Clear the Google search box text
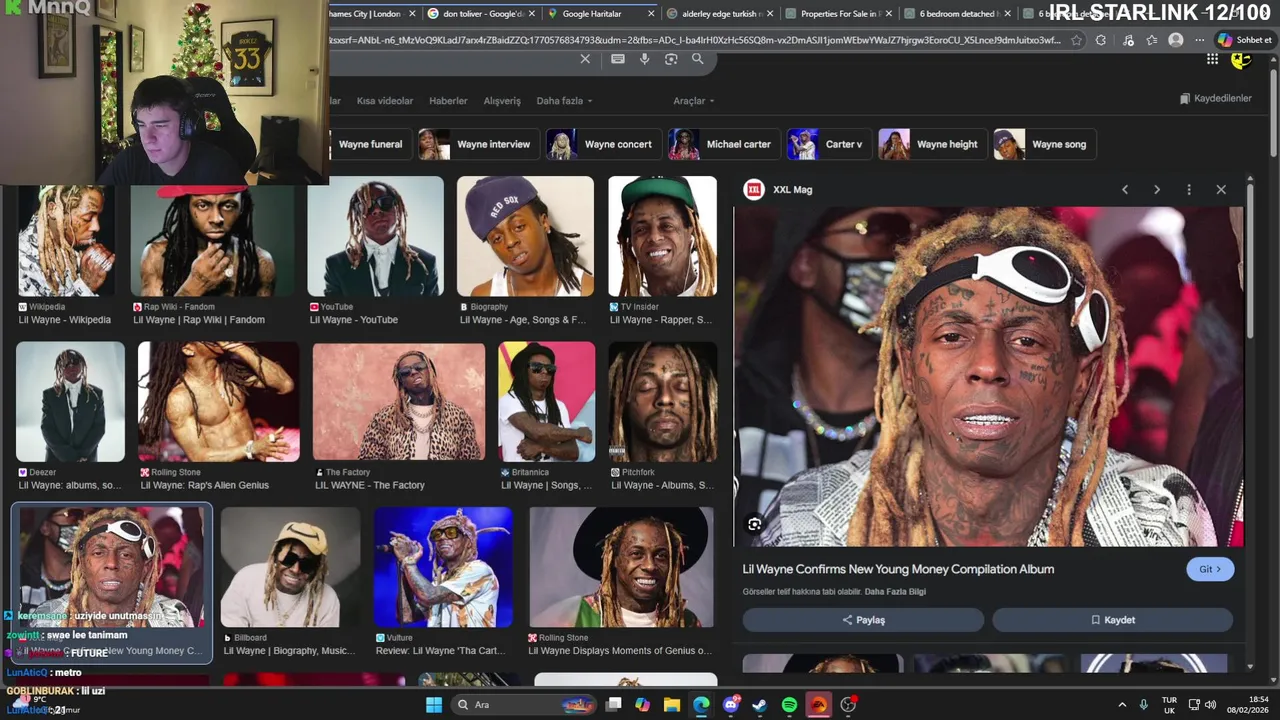Image resolution: width=1280 pixels, height=720 pixels. tap(585, 59)
